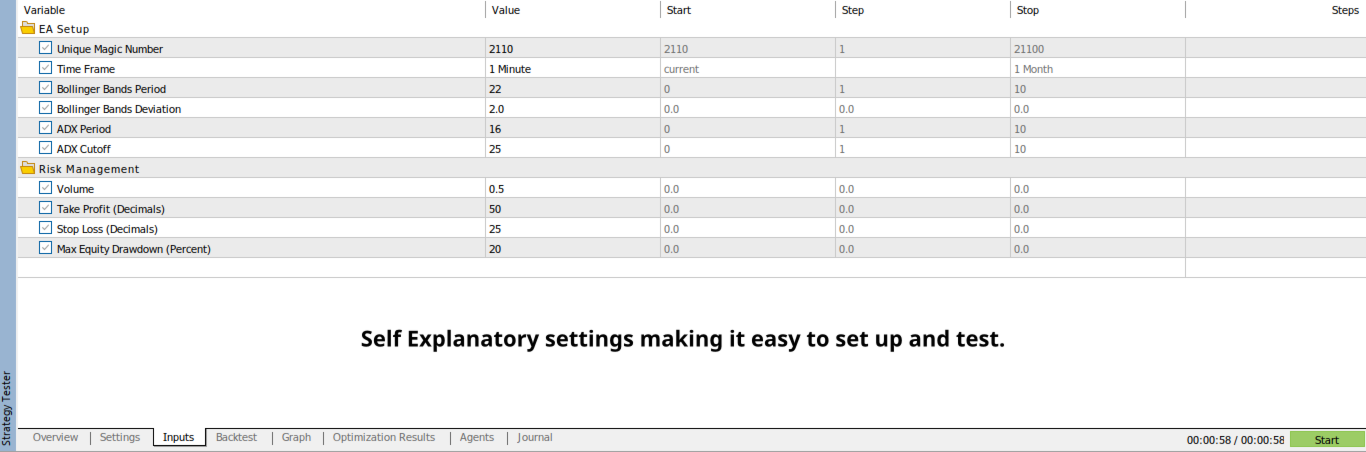1366x452 pixels.
Task: Open the Time Frame Start 'current' dropdown
Action: pos(746,69)
